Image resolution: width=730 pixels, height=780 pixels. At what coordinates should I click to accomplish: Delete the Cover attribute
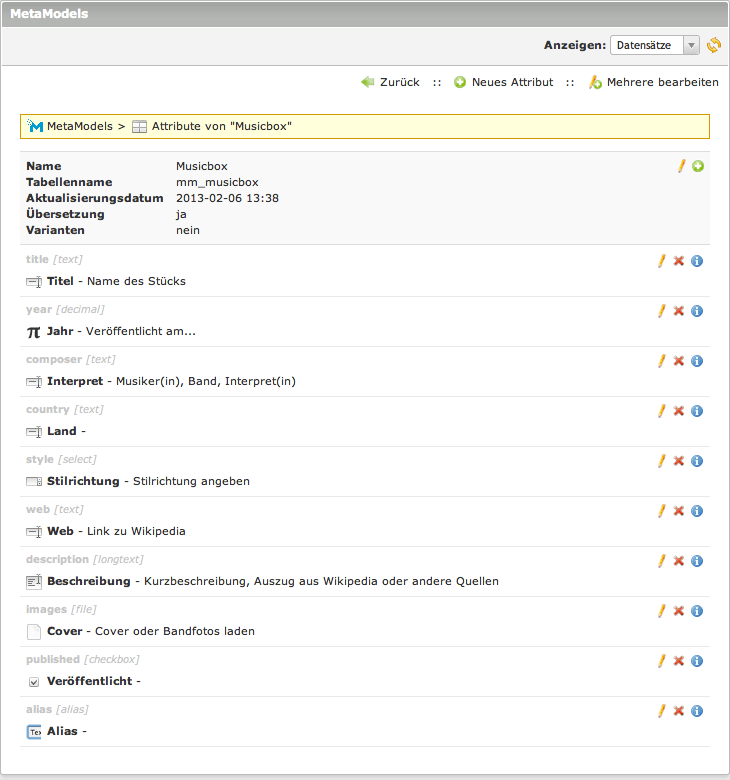click(x=679, y=611)
